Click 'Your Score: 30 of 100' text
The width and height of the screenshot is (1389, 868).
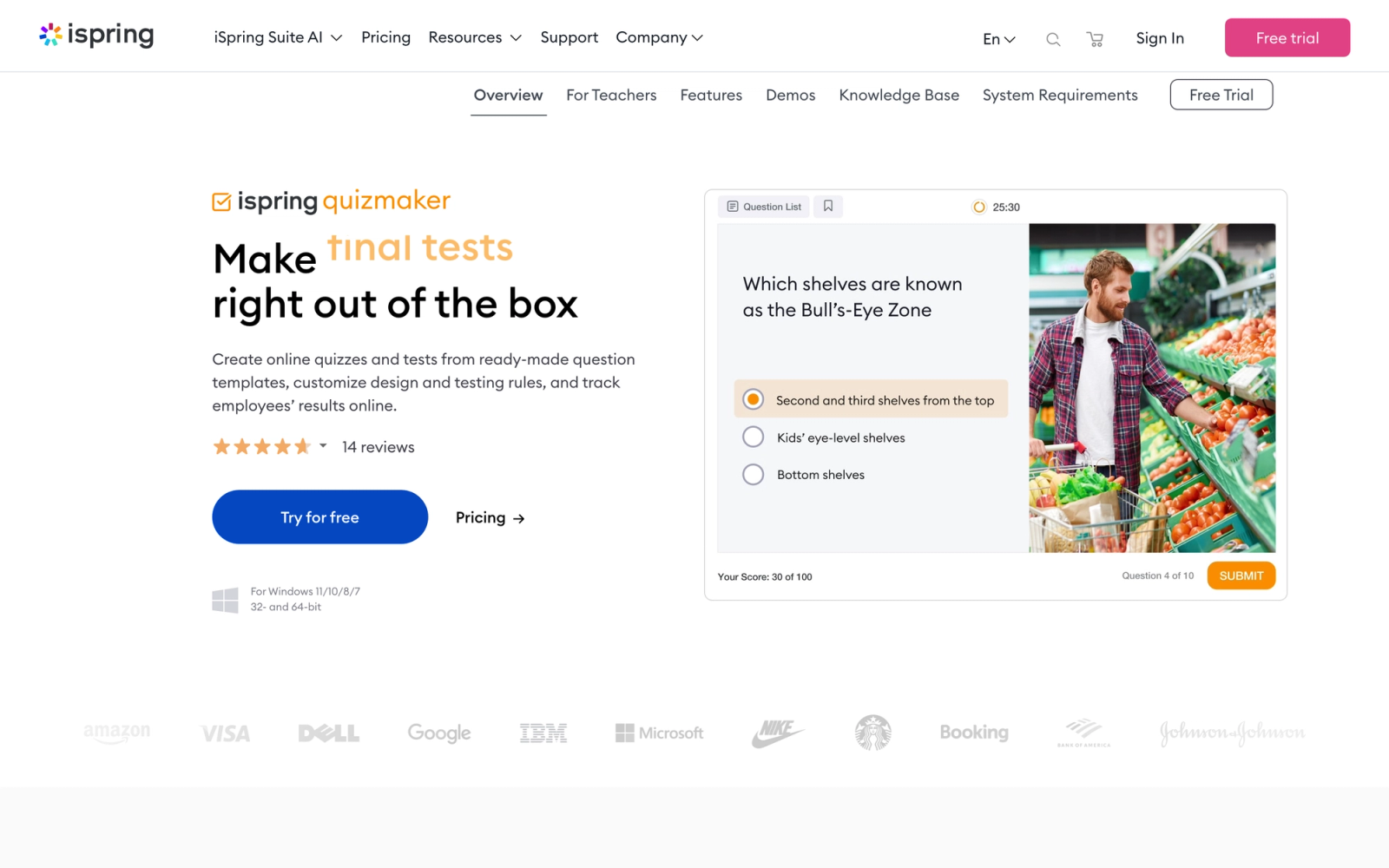(765, 576)
